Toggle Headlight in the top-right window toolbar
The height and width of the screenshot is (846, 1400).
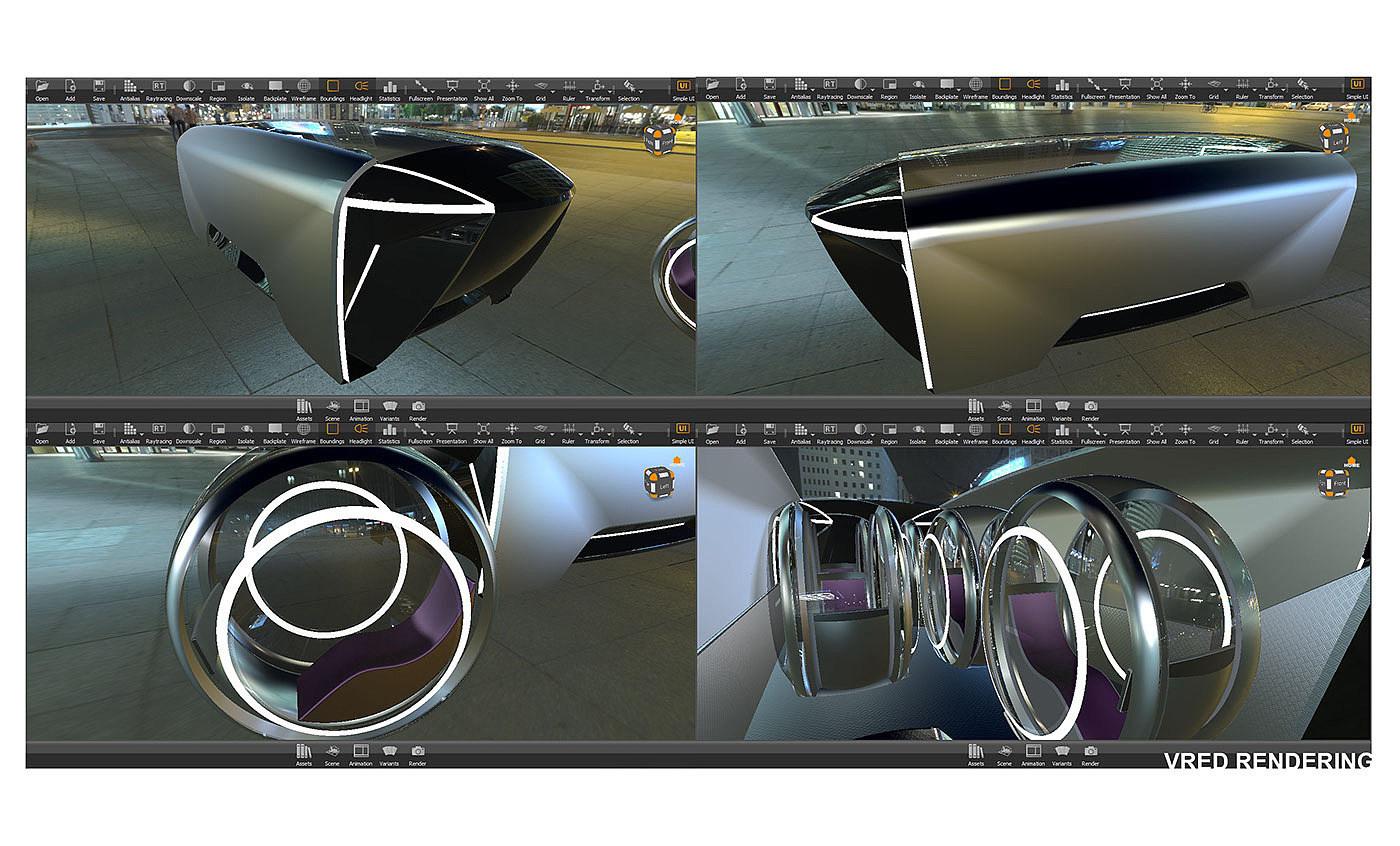1033,87
